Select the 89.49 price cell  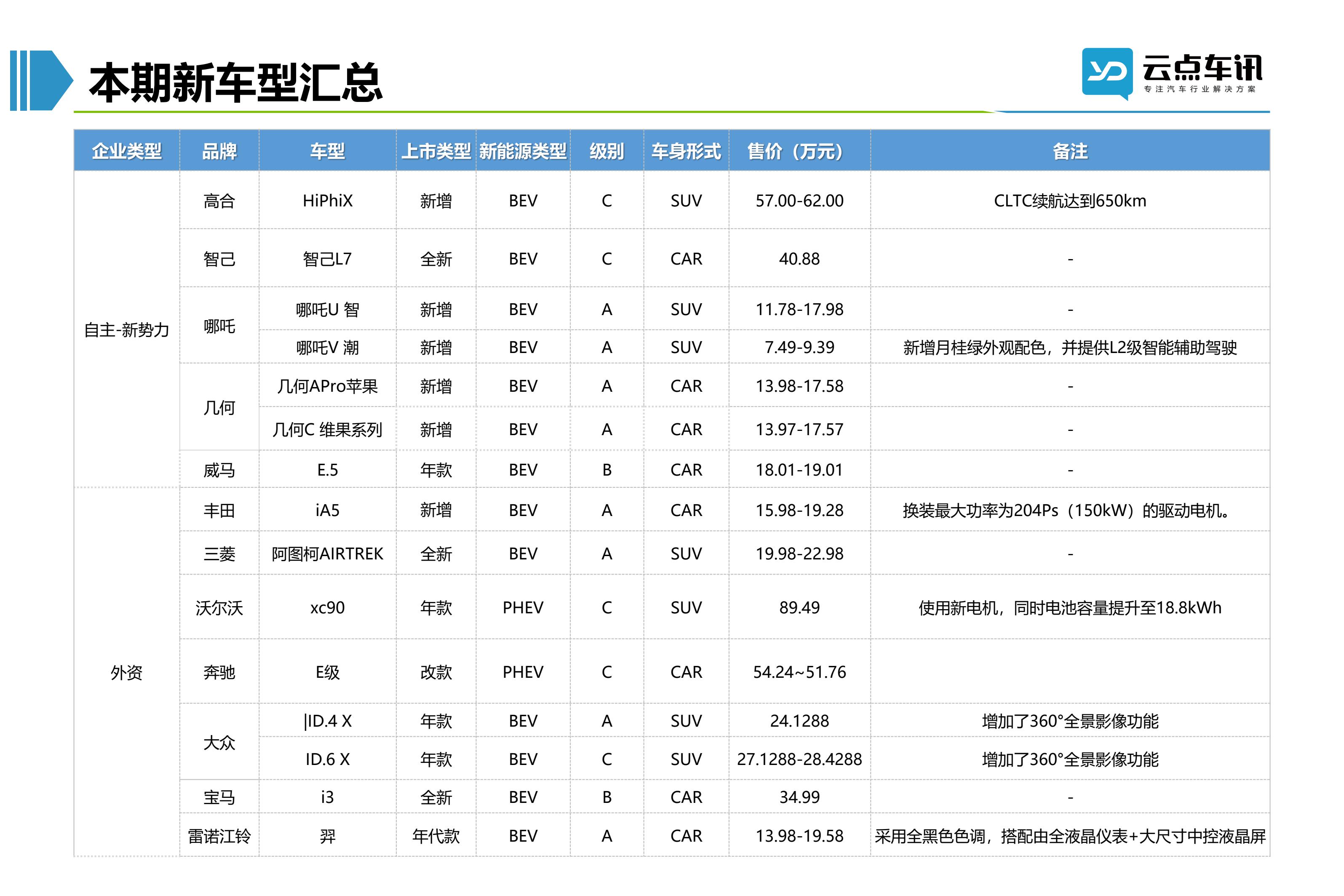point(799,607)
